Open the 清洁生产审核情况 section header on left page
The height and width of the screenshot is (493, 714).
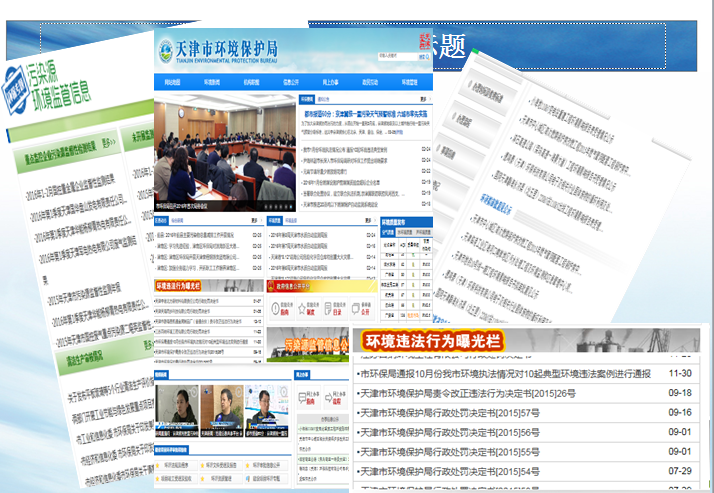click(85, 359)
